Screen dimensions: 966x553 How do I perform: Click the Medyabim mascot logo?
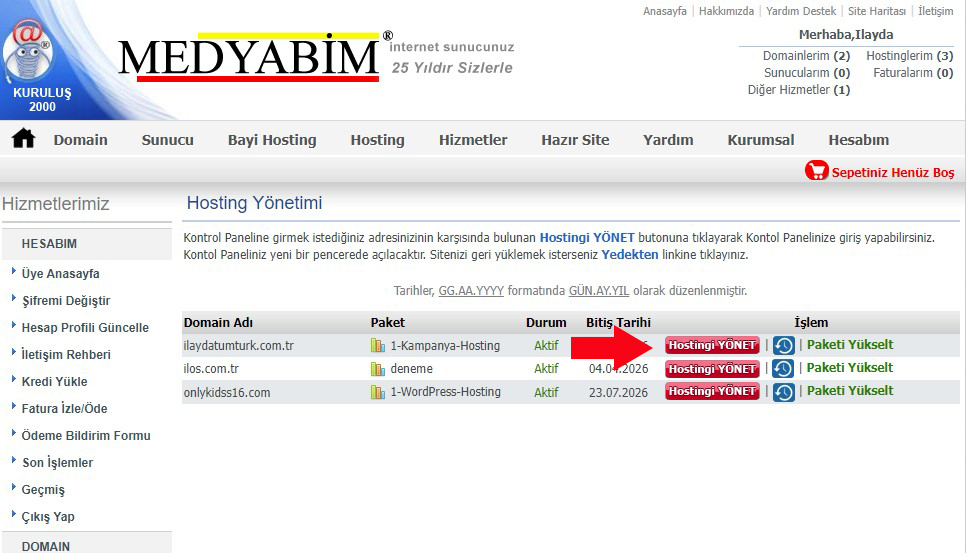click(x=28, y=50)
